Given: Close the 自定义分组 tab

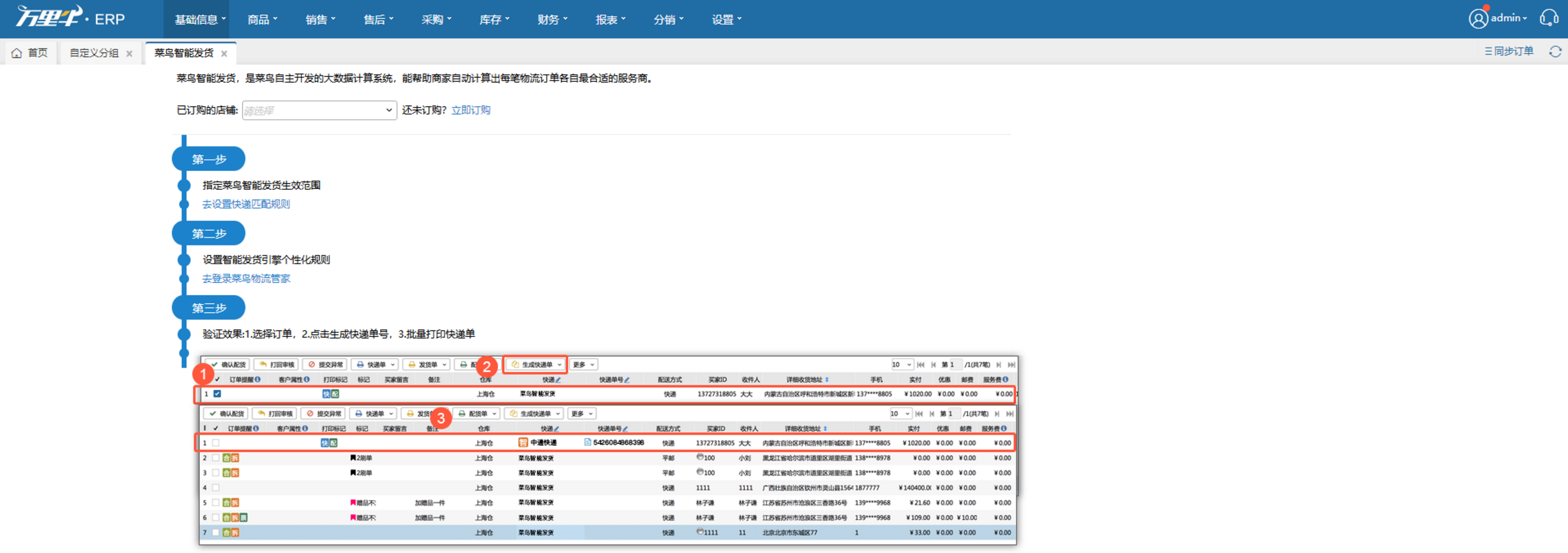Looking at the screenshot, I should click(129, 53).
